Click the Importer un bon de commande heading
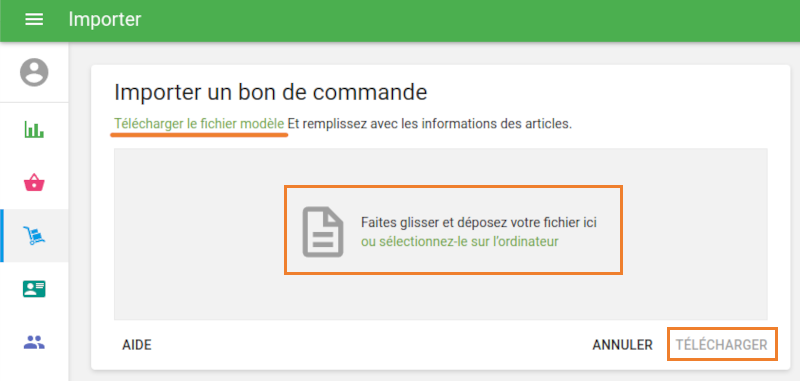The height and width of the screenshot is (381, 800). [270, 93]
